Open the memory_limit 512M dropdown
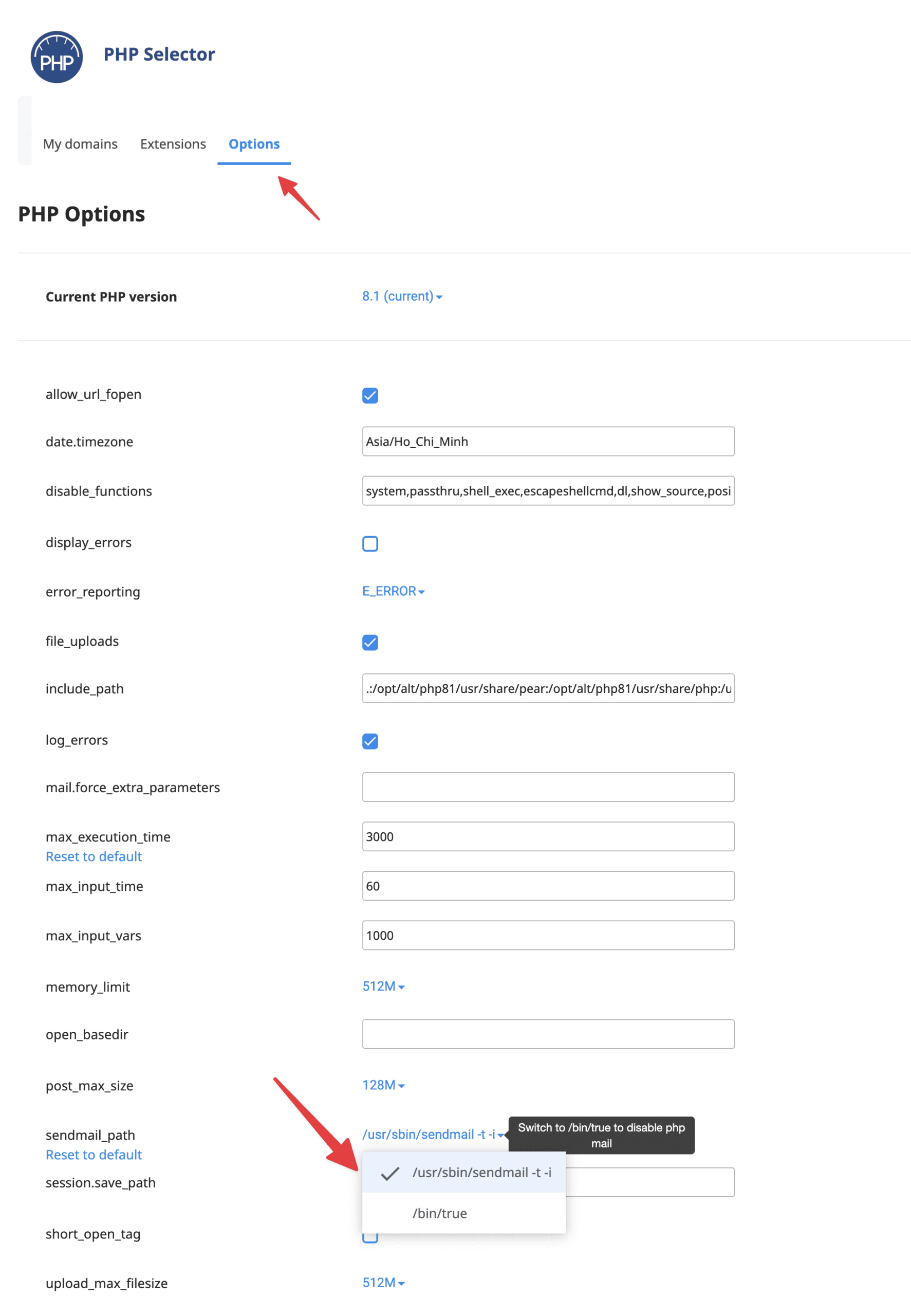Image resolution: width=911 pixels, height=1316 pixels. point(383,986)
